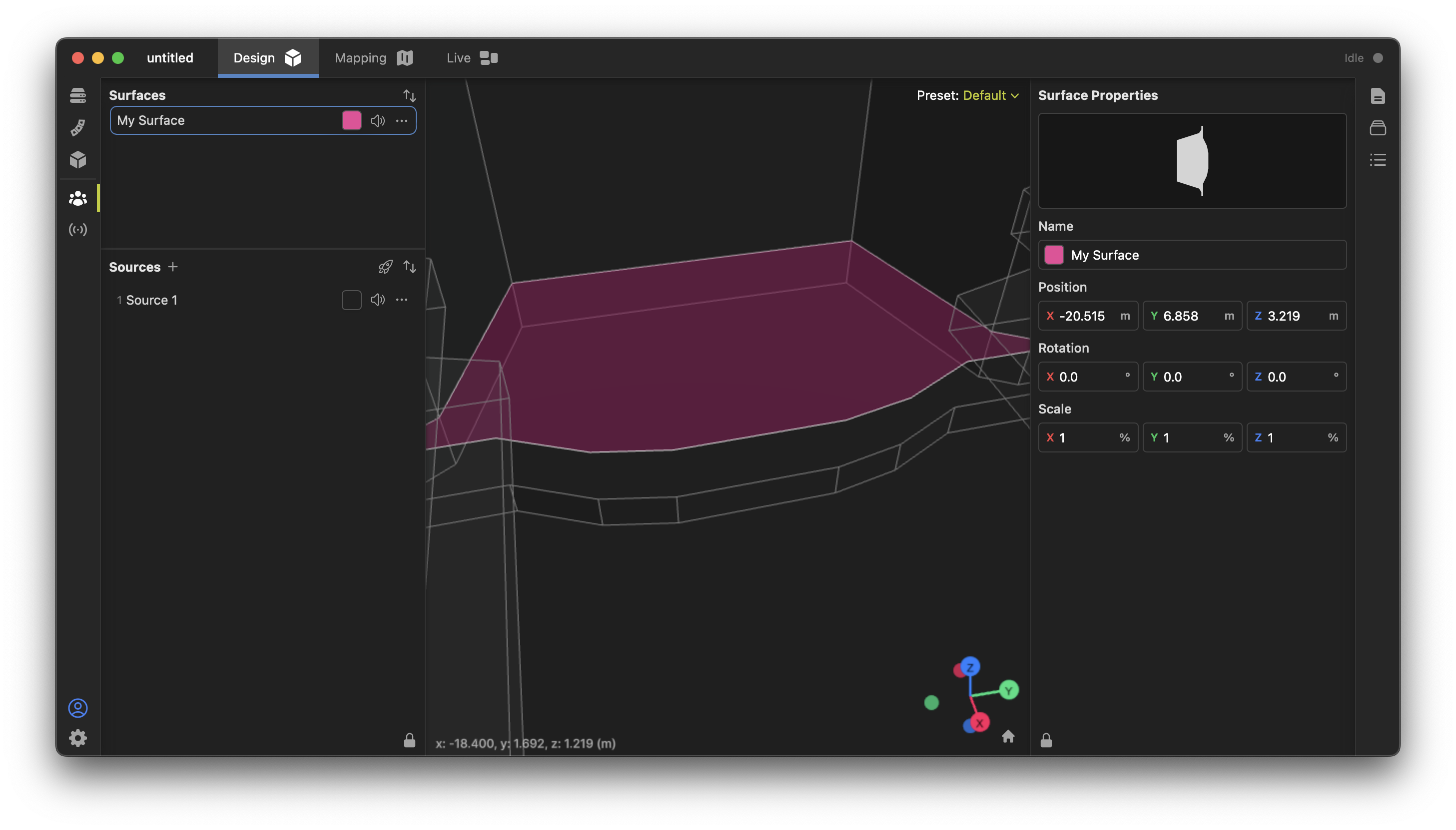
Task: Click the broadcast signal sidebar icon
Action: 78,230
